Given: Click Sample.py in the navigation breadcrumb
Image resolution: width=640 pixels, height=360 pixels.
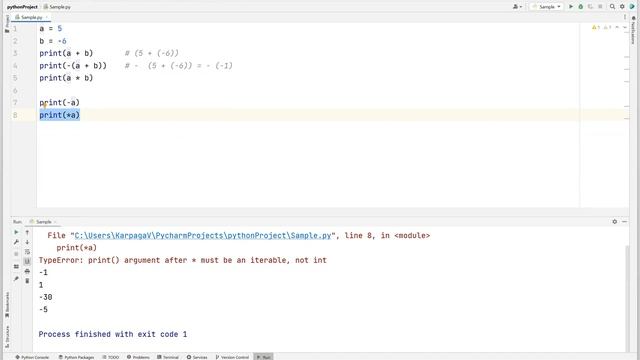Looking at the screenshot, I should 57,7.
